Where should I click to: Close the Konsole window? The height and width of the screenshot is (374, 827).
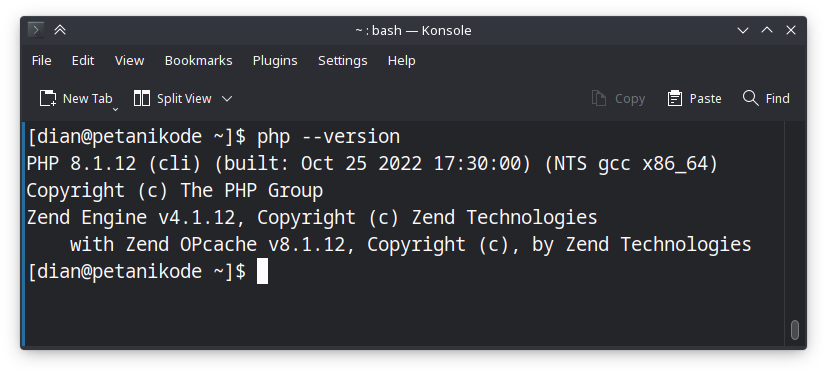(x=791, y=31)
